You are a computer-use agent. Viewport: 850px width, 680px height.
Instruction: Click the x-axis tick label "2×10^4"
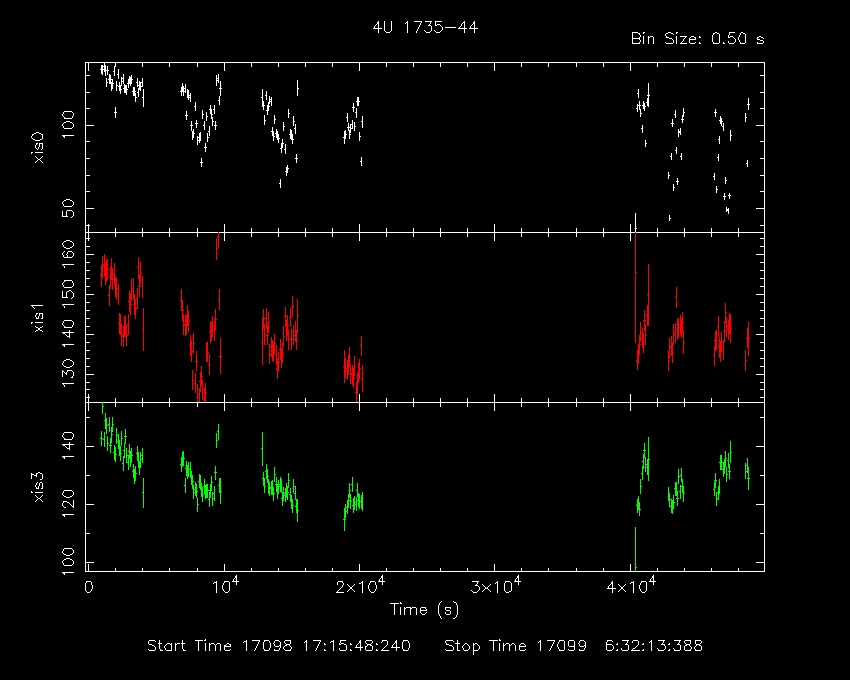pyautogui.click(x=359, y=586)
